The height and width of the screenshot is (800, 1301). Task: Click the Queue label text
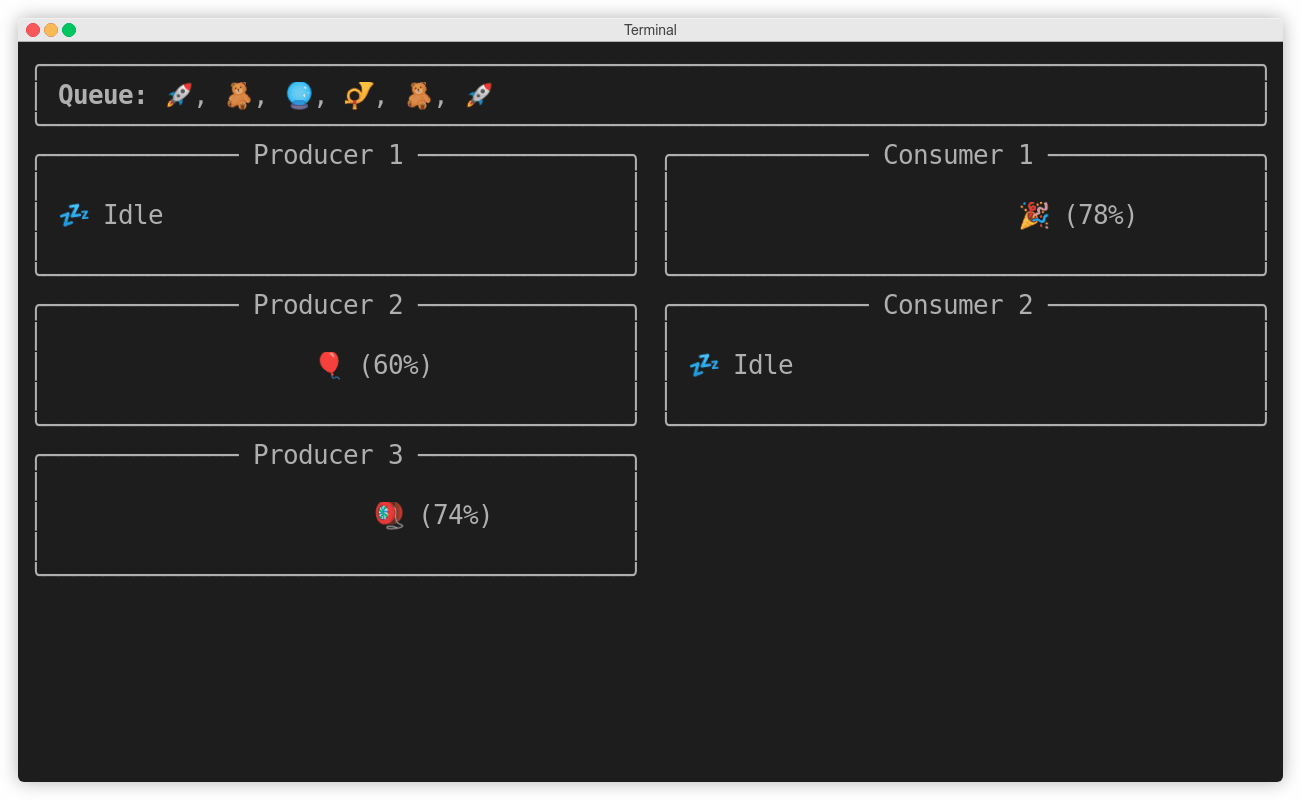pos(99,94)
